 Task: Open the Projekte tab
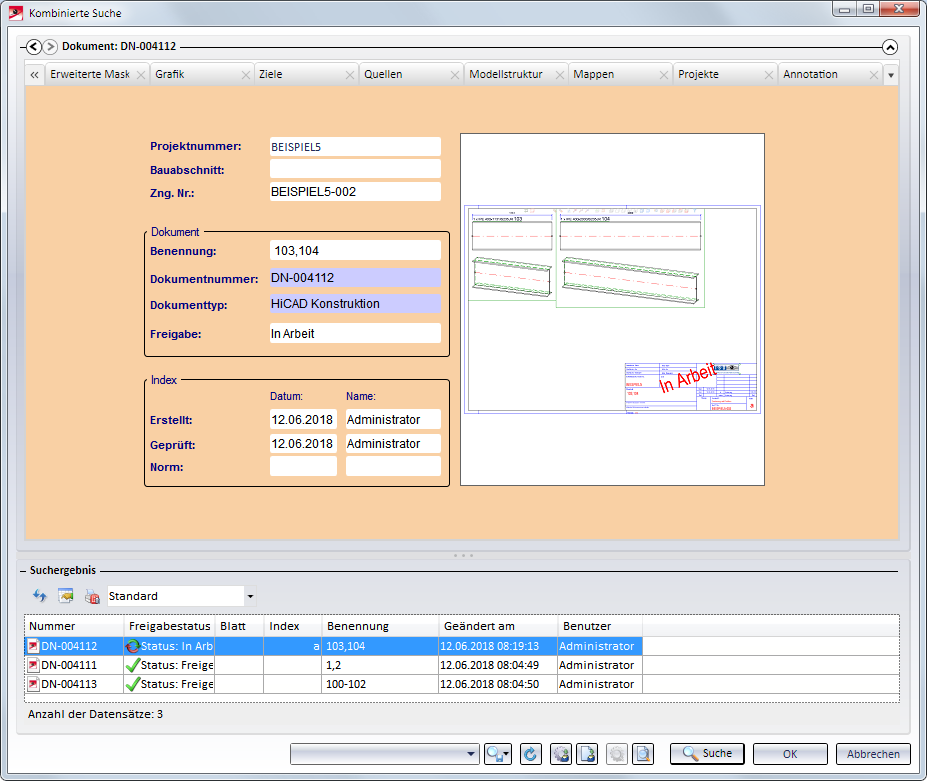[x=697, y=75]
